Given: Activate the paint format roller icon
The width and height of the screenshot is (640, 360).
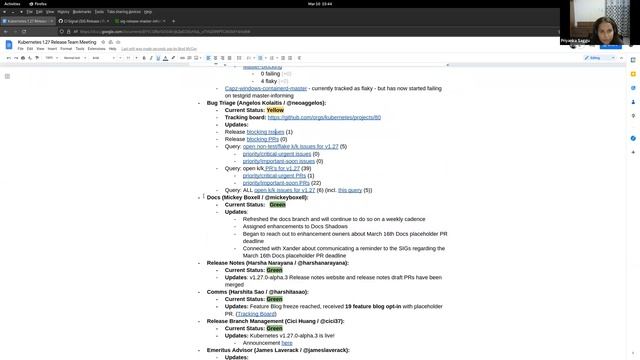Looking at the screenshot, I should pyautogui.click(x=37, y=58).
